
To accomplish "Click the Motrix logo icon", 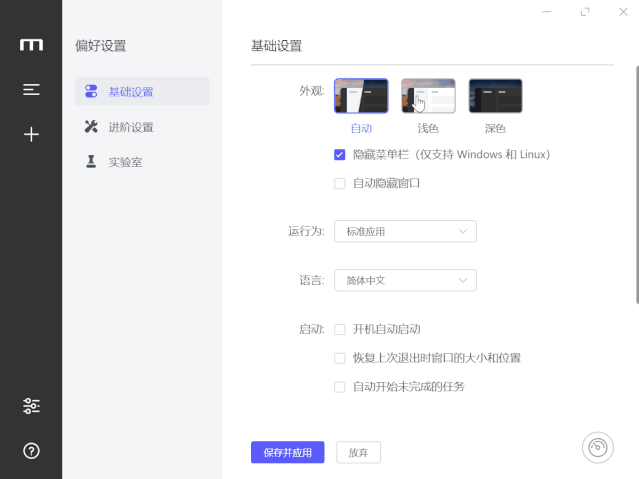I will click(31, 45).
